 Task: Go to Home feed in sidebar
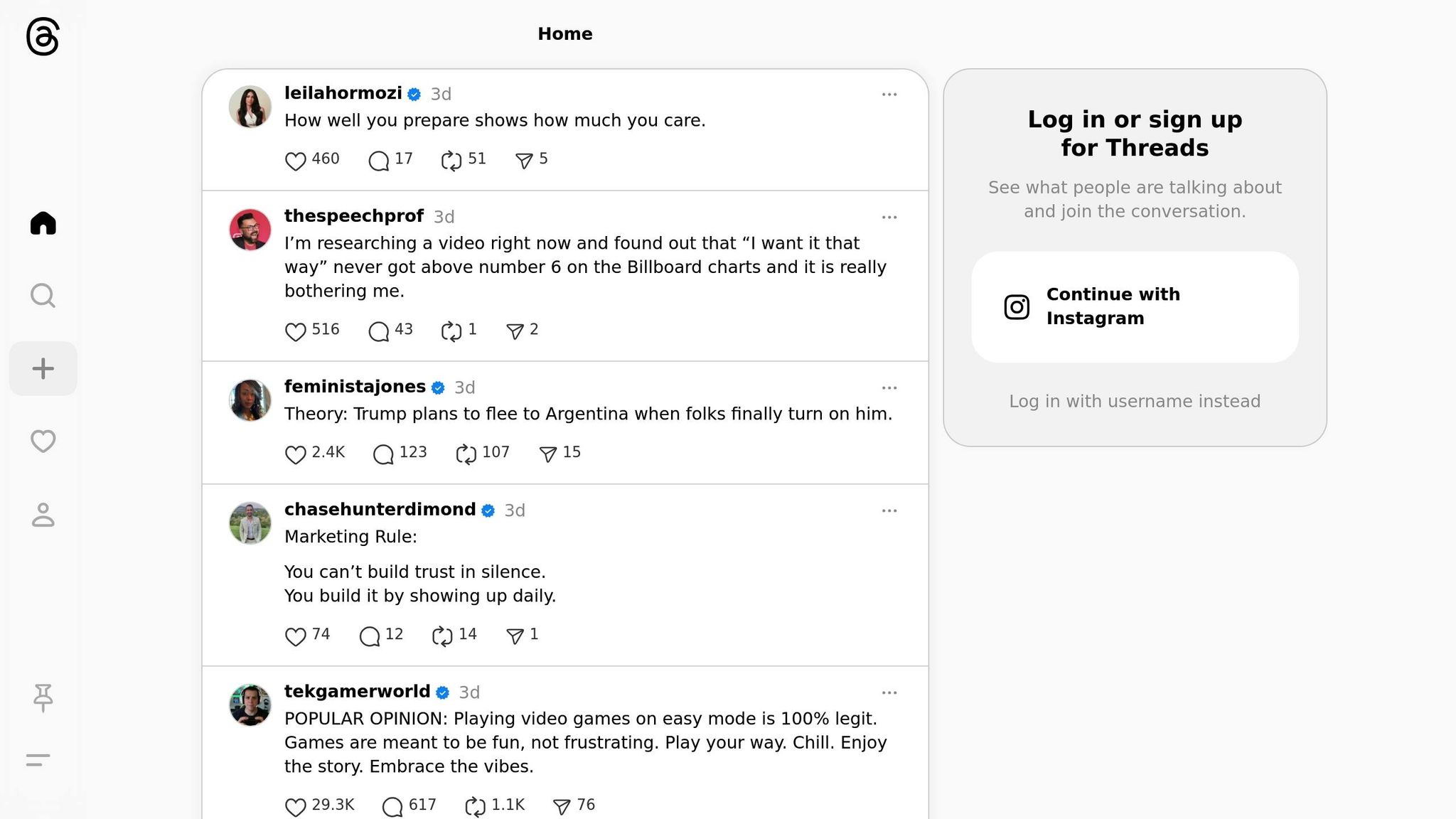(43, 223)
